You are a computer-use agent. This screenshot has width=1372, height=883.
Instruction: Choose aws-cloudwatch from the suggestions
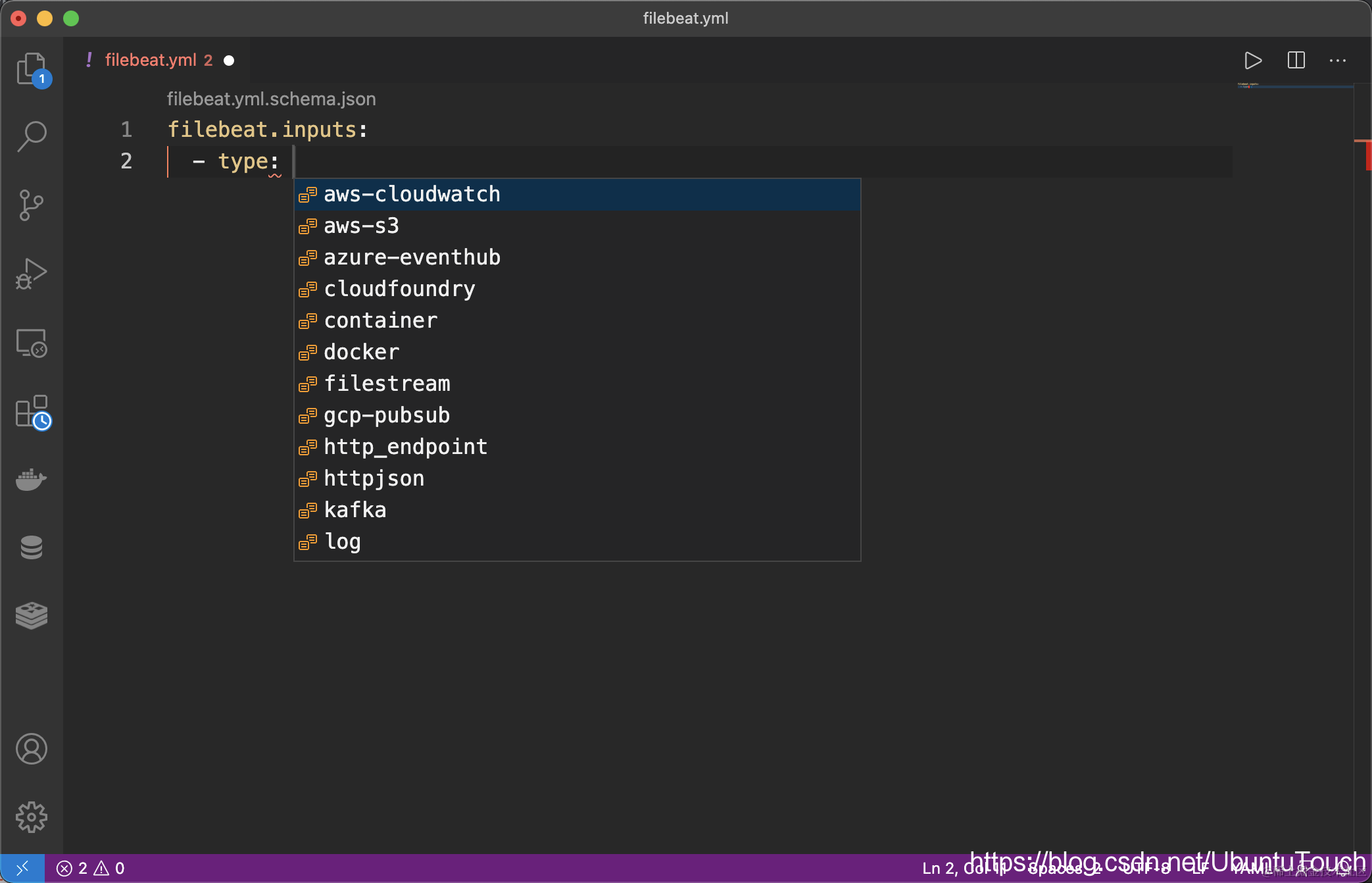[x=412, y=195]
